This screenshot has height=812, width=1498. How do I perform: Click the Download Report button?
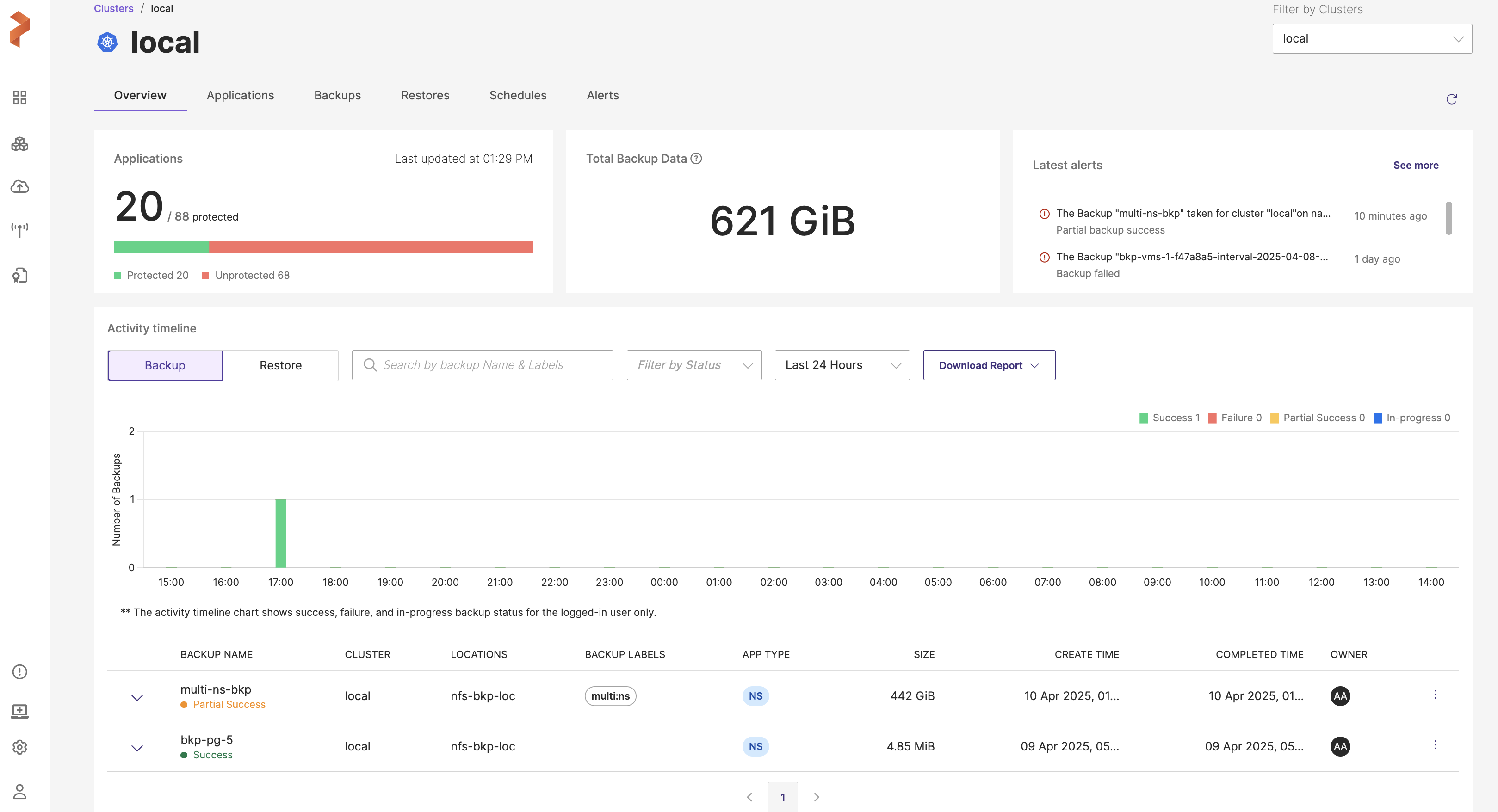[989, 365]
